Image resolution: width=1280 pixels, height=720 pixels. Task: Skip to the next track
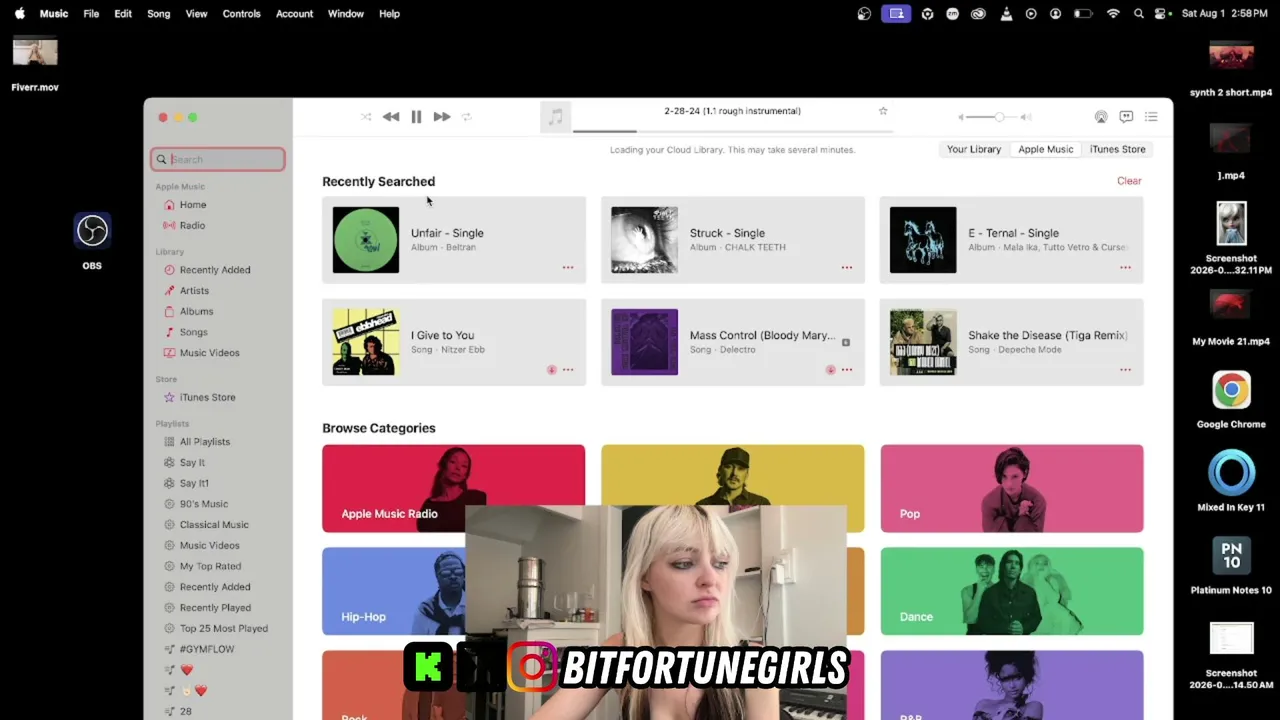(x=442, y=117)
